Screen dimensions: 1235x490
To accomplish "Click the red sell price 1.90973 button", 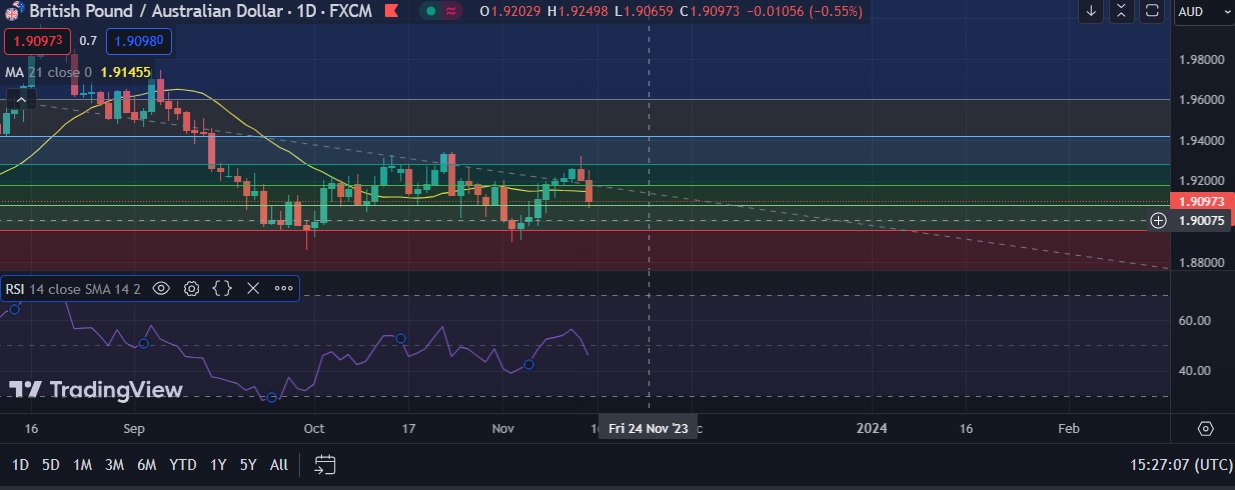I will click(x=37, y=41).
